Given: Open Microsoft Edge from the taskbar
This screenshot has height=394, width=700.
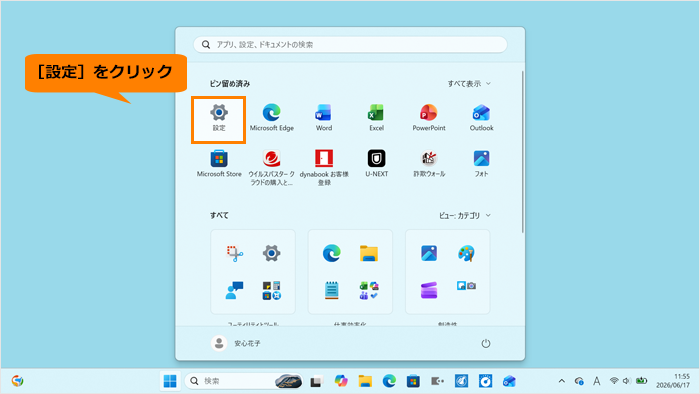Looking at the screenshot, I should 389,381.
